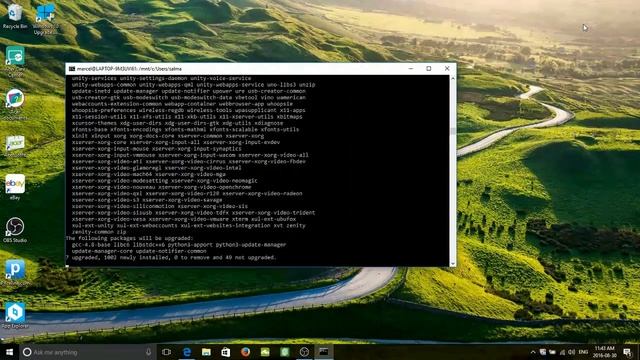Open the green picture app in the taskbar
The width and height of the screenshot is (640, 360).
(265, 352)
